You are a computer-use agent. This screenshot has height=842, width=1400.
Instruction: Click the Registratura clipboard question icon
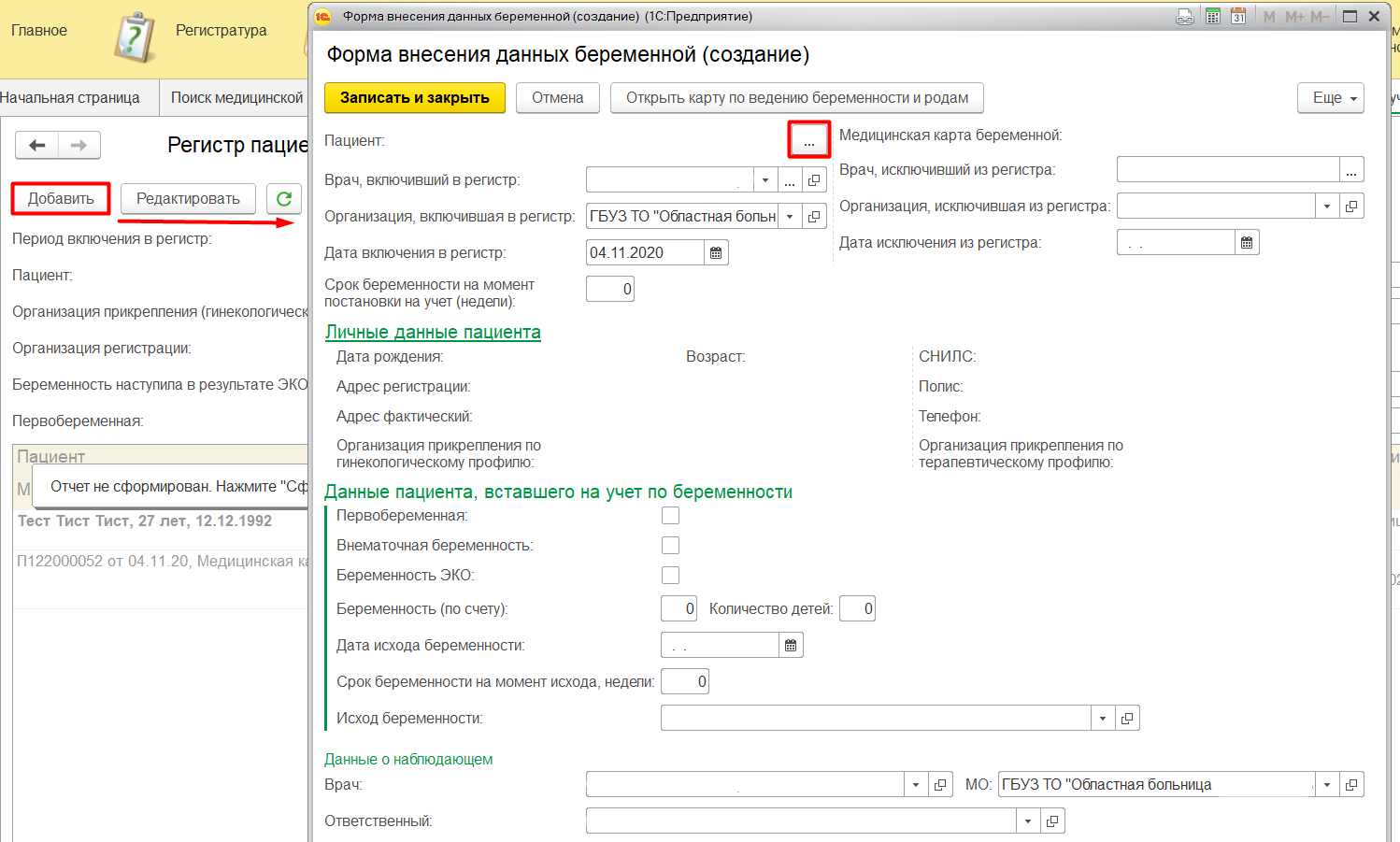[x=135, y=37]
